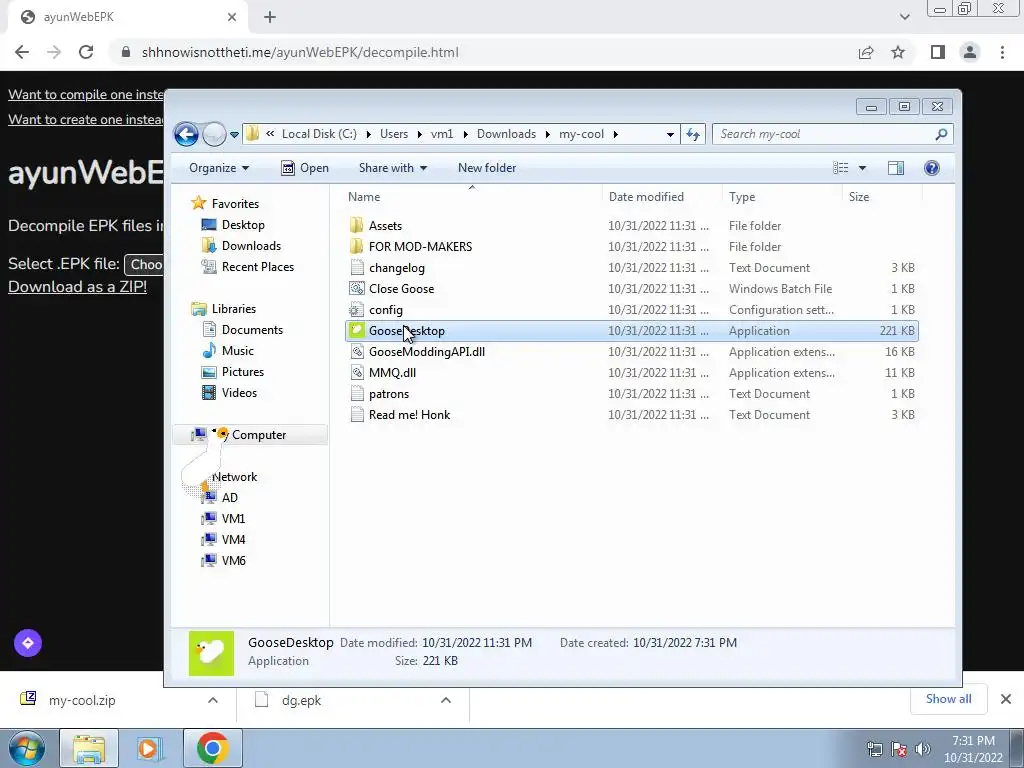Click Local Disk (C:) breadcrumb
This screenshot has height=768, width=1024.
tap(319, 134)
